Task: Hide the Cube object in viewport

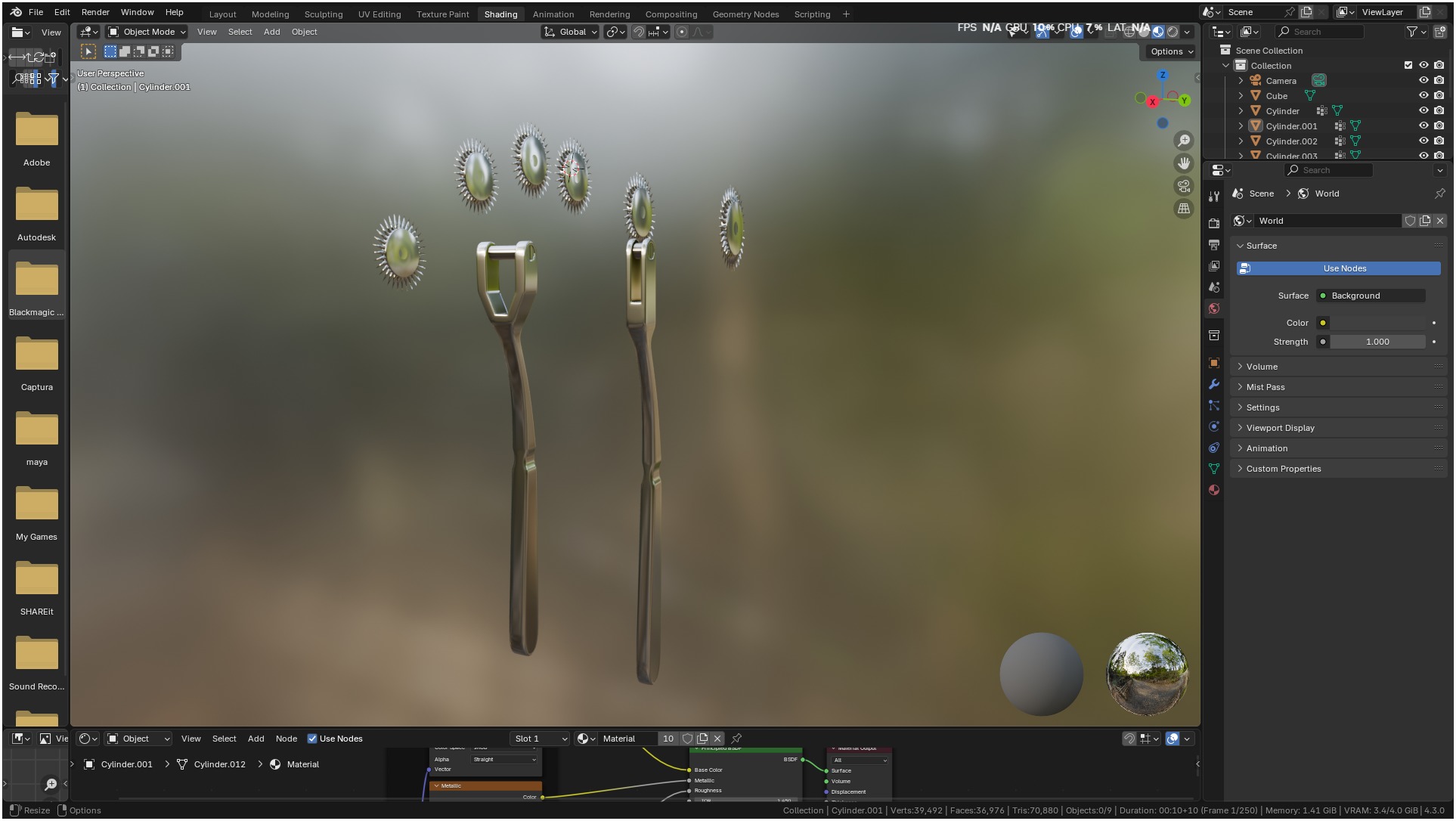Action: tap(1423, 96)
